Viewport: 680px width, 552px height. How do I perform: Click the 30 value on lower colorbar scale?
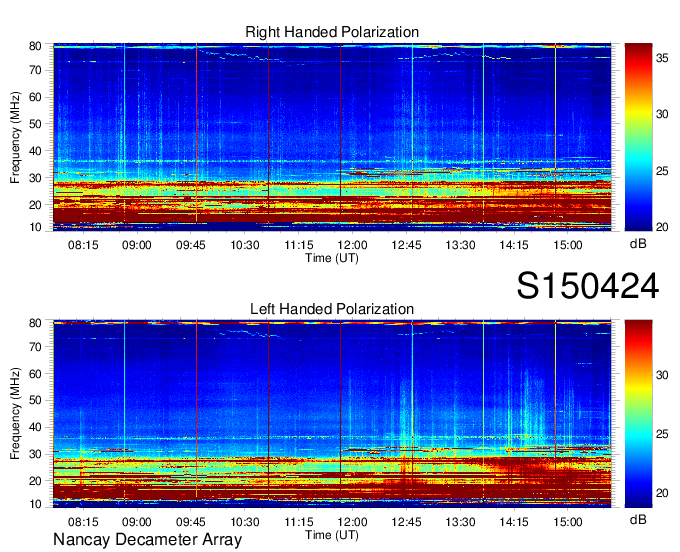[662, 375]
